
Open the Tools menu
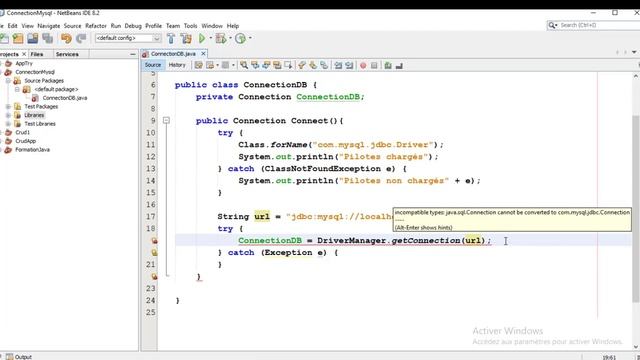coord(190,26)
